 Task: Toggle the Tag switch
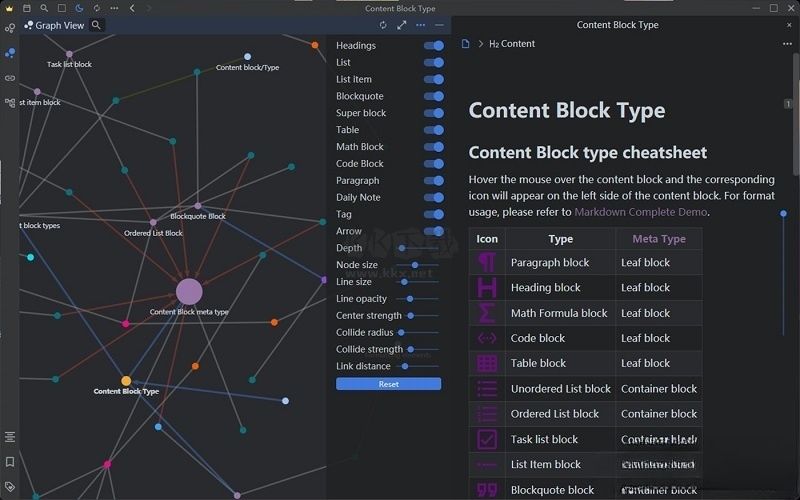[434, 214]
